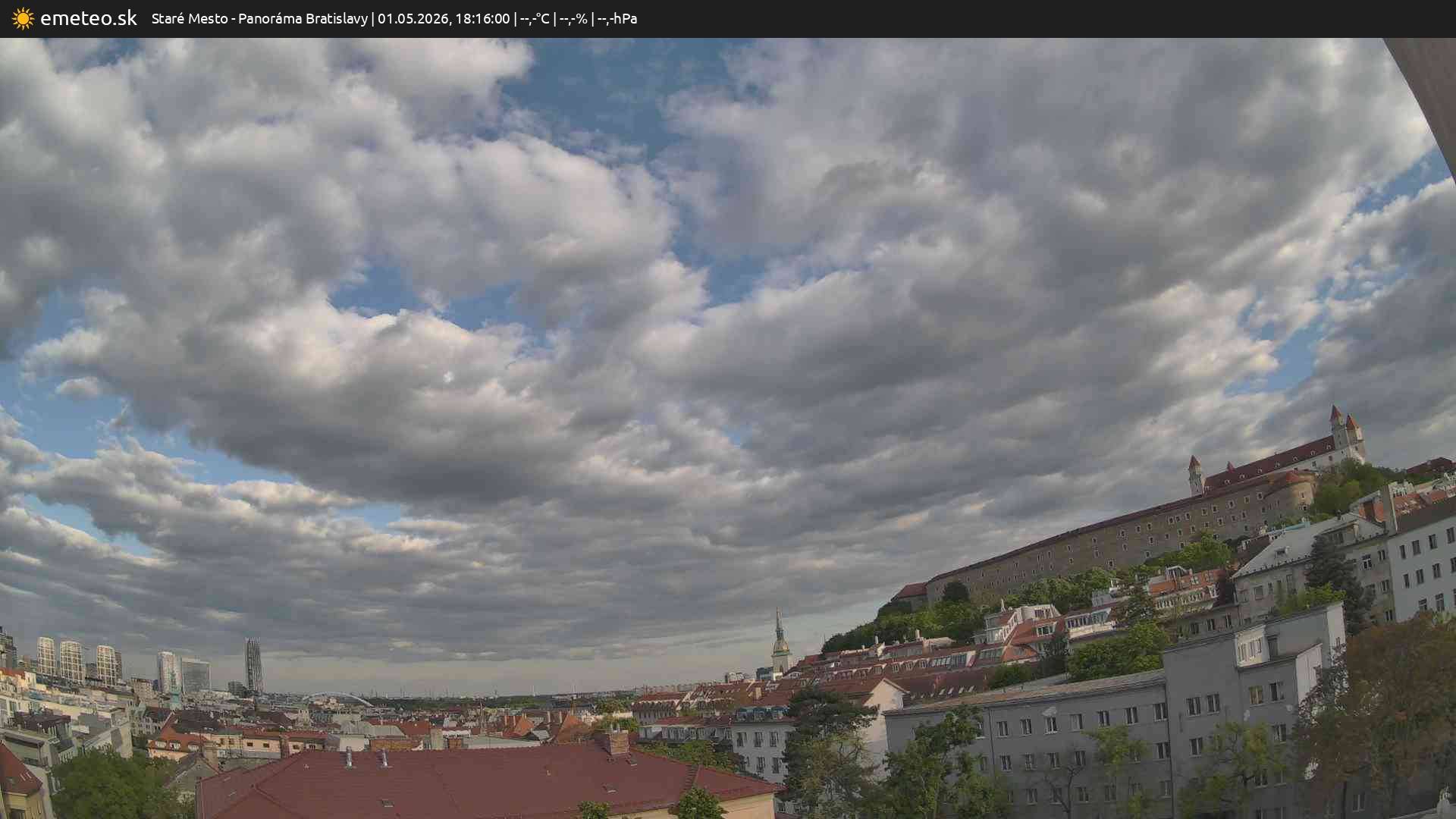Click the emeteo.sk sun logo icon

coord(23,19)
